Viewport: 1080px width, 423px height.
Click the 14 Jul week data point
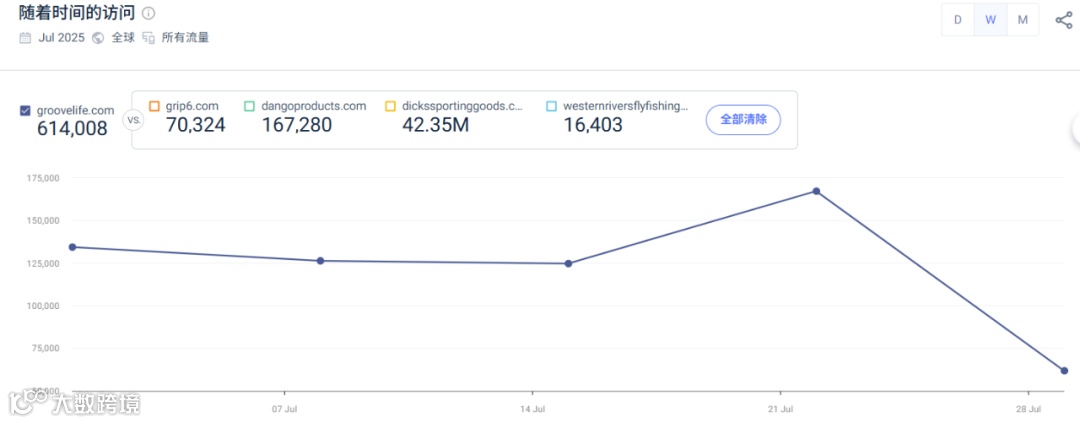click(x=568, y=263)
